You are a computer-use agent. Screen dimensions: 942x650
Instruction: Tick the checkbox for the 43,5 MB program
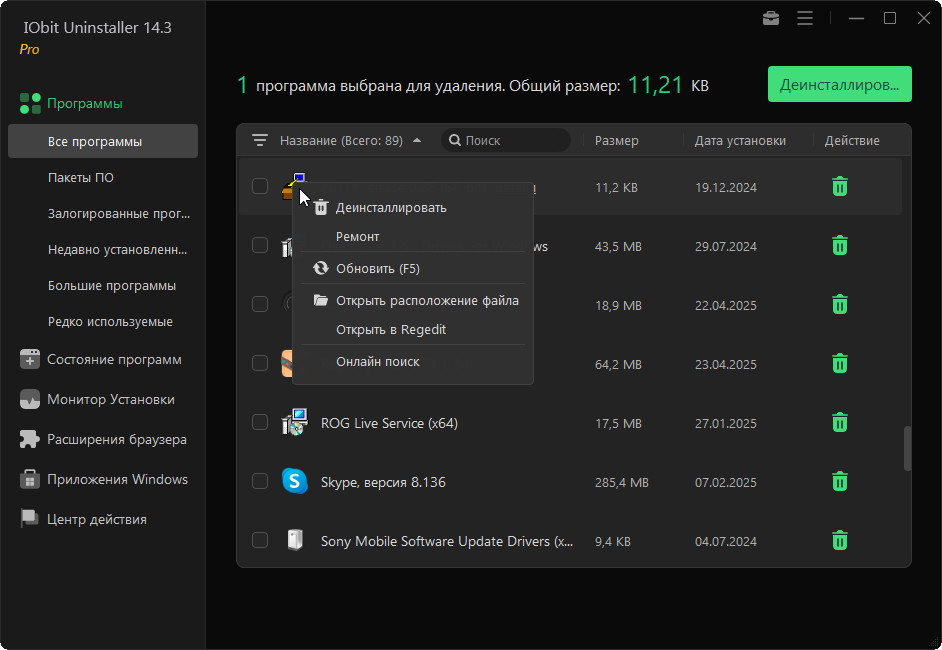260,245
